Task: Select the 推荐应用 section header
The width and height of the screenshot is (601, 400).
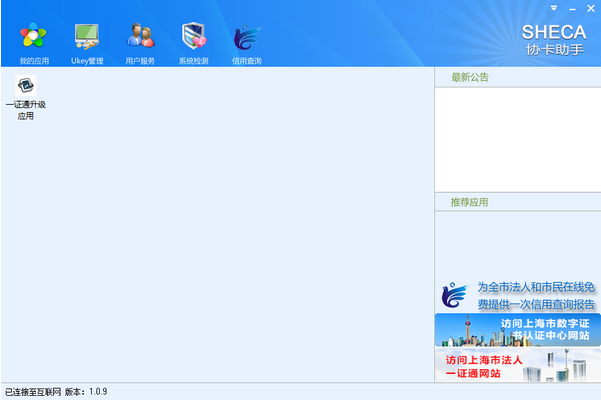Action: pos(470,202)
